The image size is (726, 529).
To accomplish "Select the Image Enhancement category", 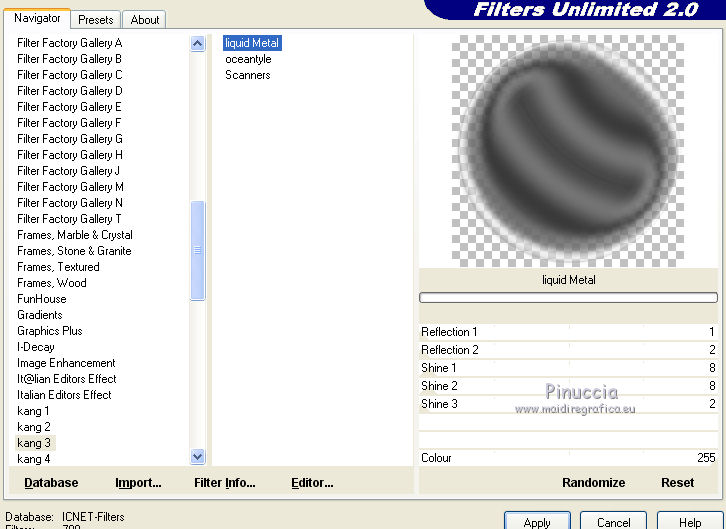I will click(x=66, y=363).
